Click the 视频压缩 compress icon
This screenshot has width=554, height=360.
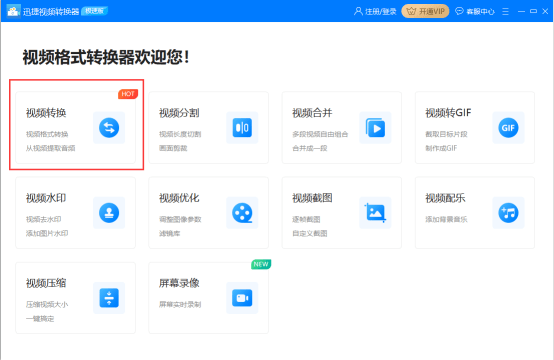click(x=109, y=298)
